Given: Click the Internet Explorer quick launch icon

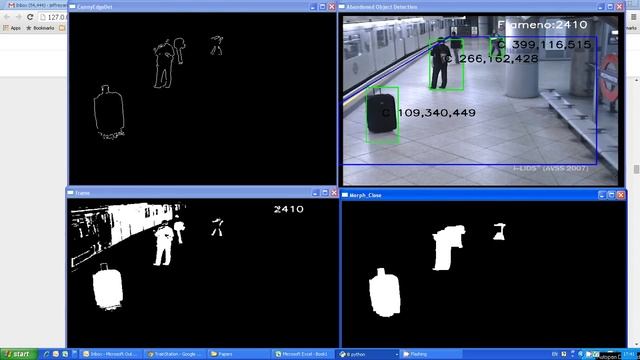Looking at the screenshot, I should click(47, 354).
